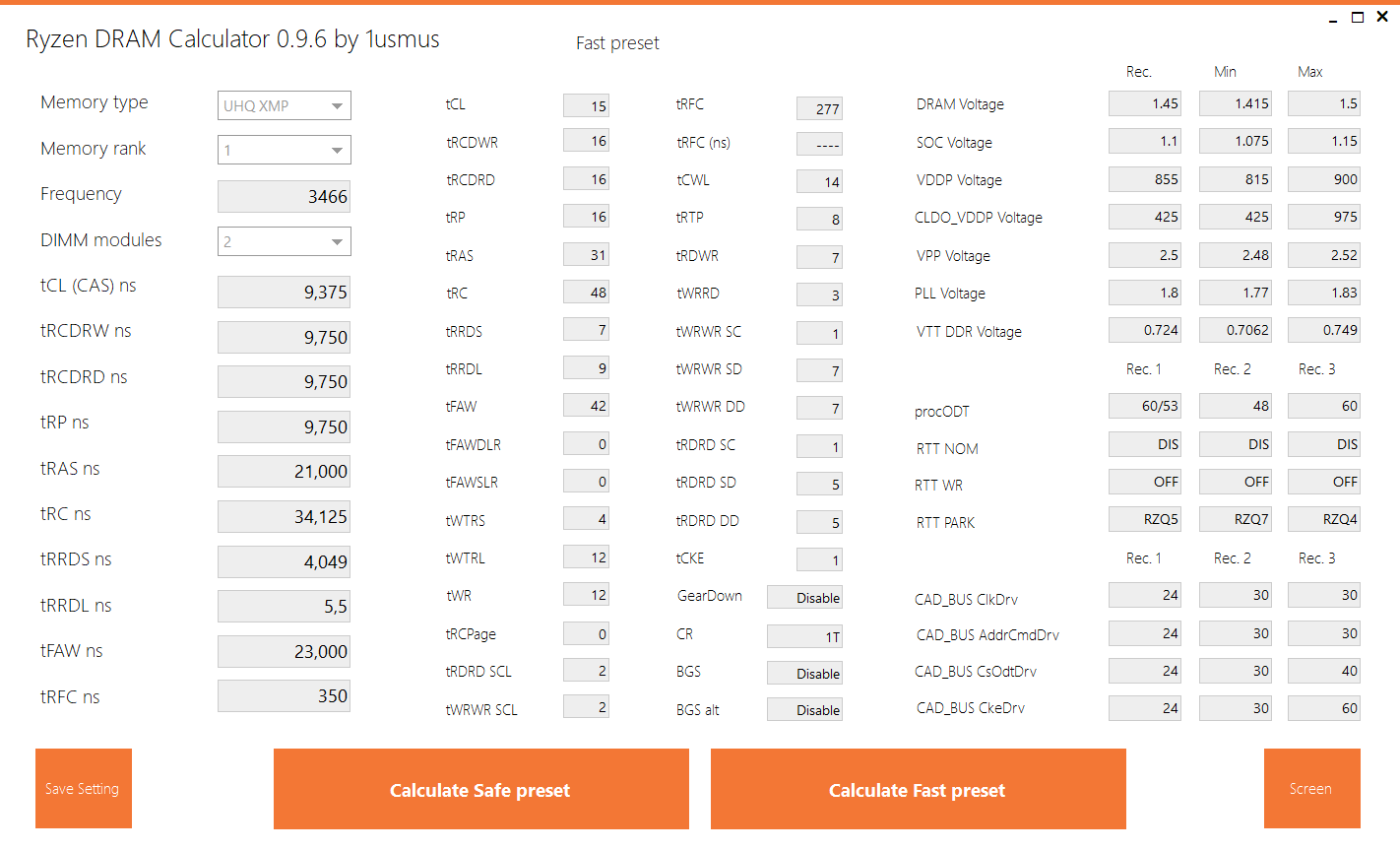The height and width of the screenshot is (851, 1400).
Task: Click Calculate Fast preset button
Action: coord(918,790)
